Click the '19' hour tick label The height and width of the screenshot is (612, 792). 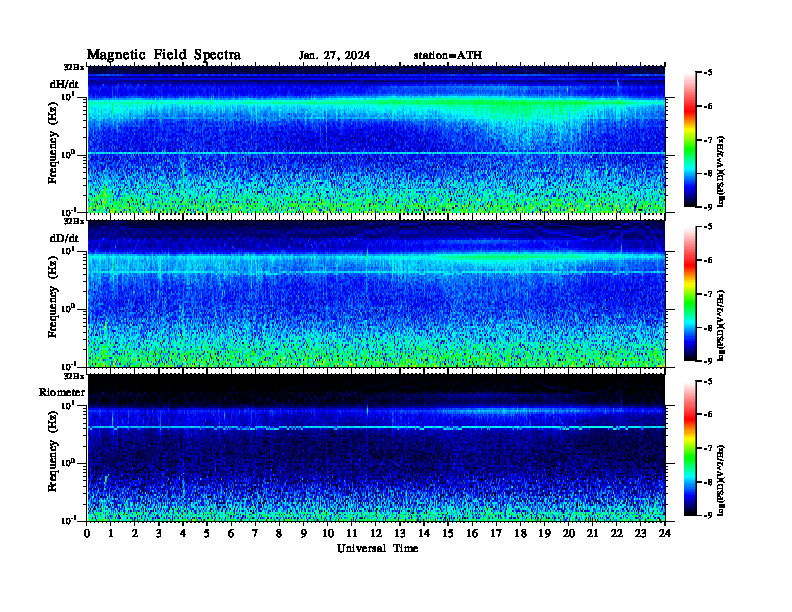tap(544, 534)
